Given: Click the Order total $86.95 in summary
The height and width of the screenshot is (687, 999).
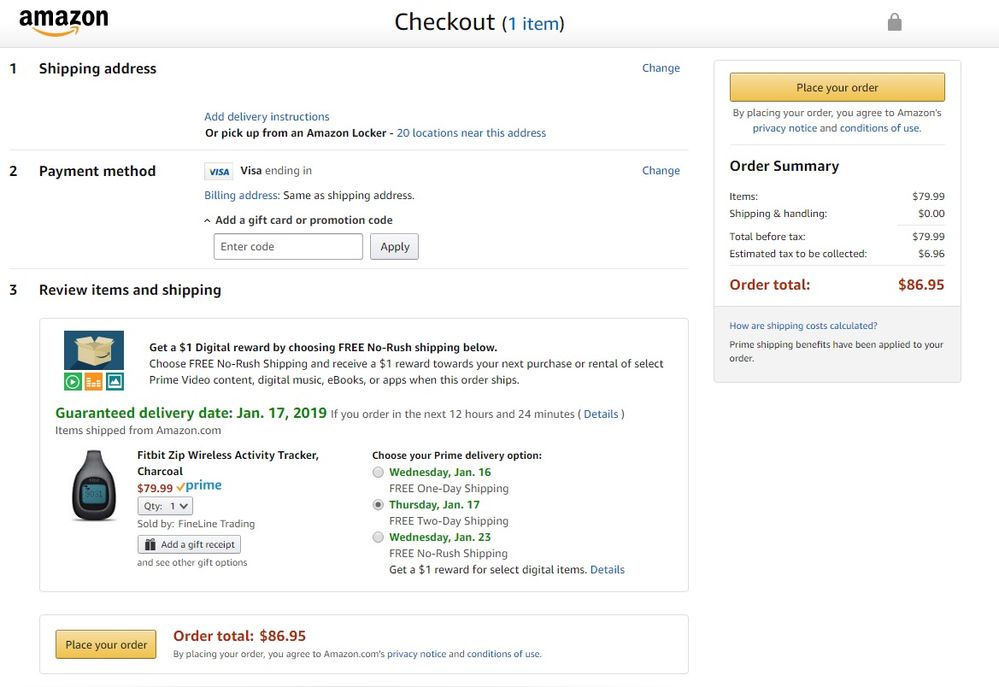Looking at the screenshot, I should pos(837,285).
